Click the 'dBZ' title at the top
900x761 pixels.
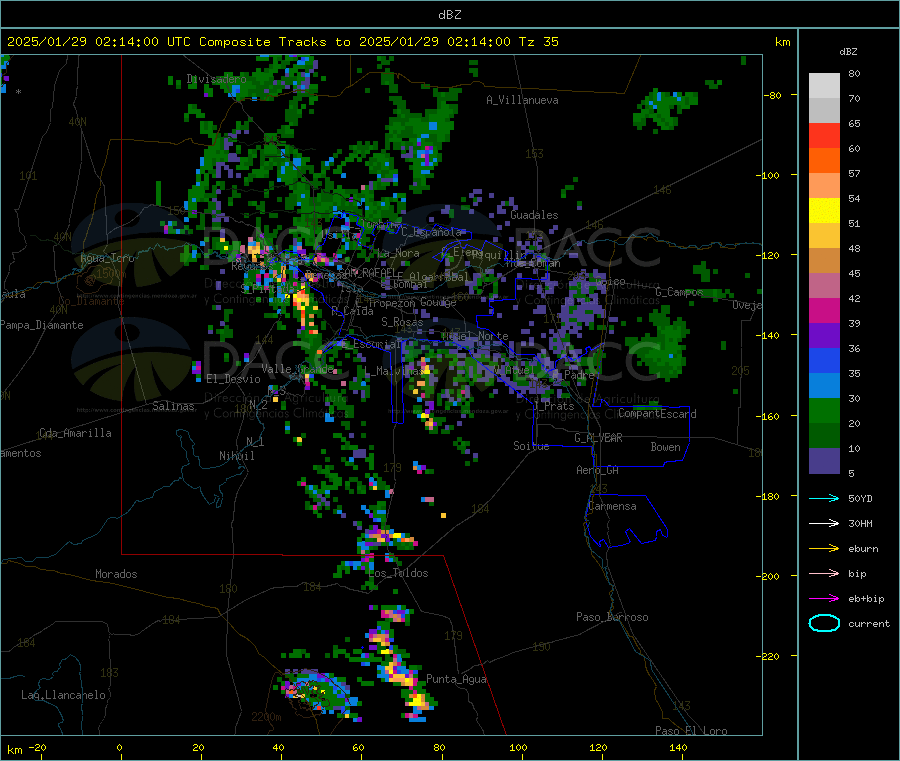[x=449, y=14]
